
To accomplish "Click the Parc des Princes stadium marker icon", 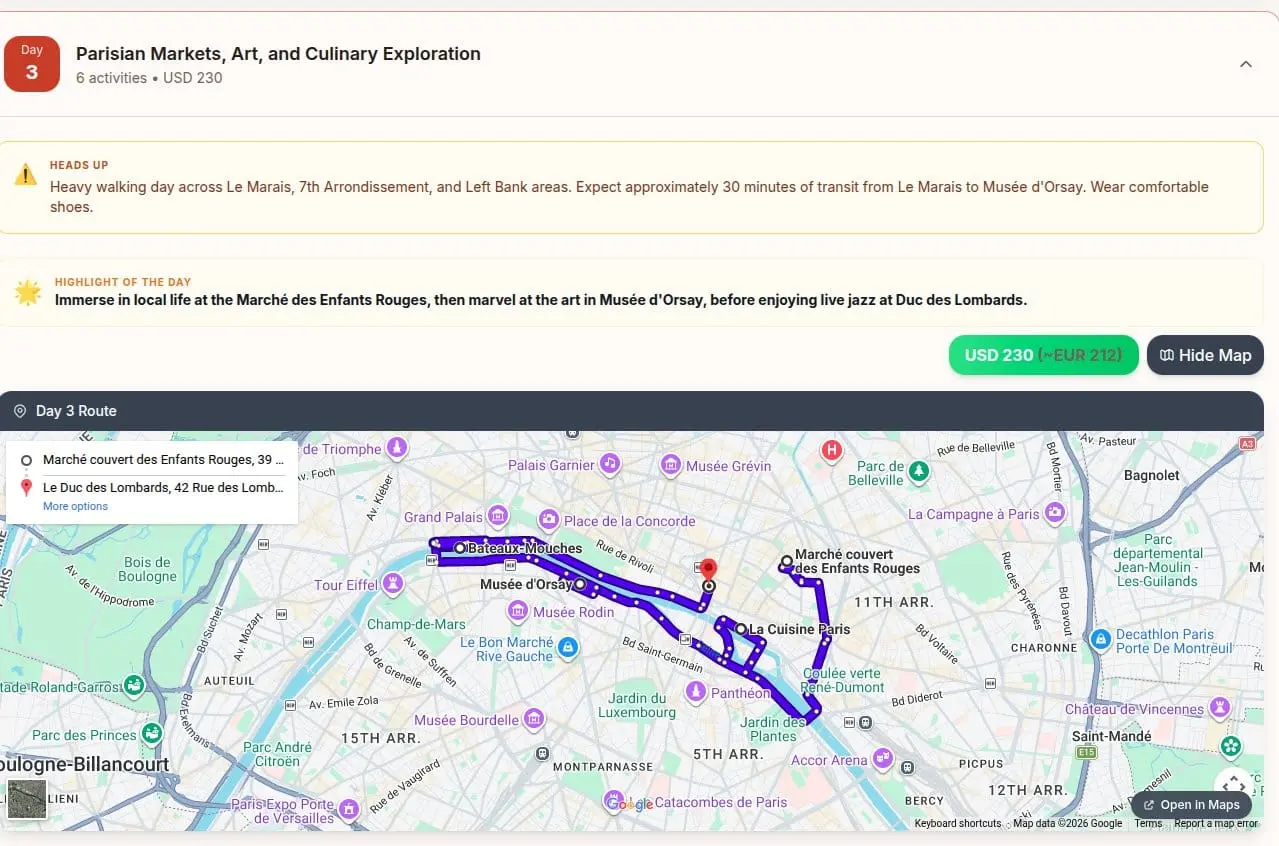I will pos(151,733).
